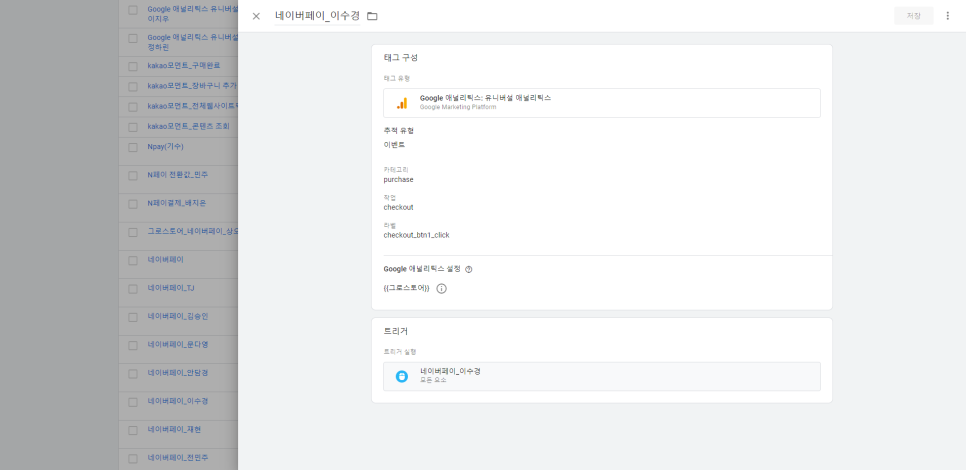This screenshot has width=966, height=470.
Task: Check the box for kakao모먼트_장바구니 추가
Action: (132, 86)
